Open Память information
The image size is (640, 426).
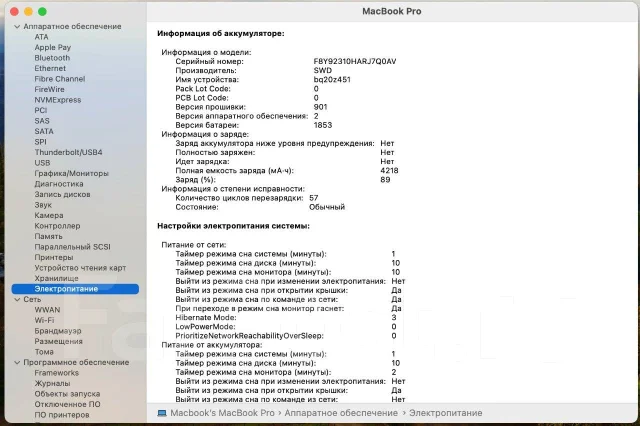[x=48, y=237]
